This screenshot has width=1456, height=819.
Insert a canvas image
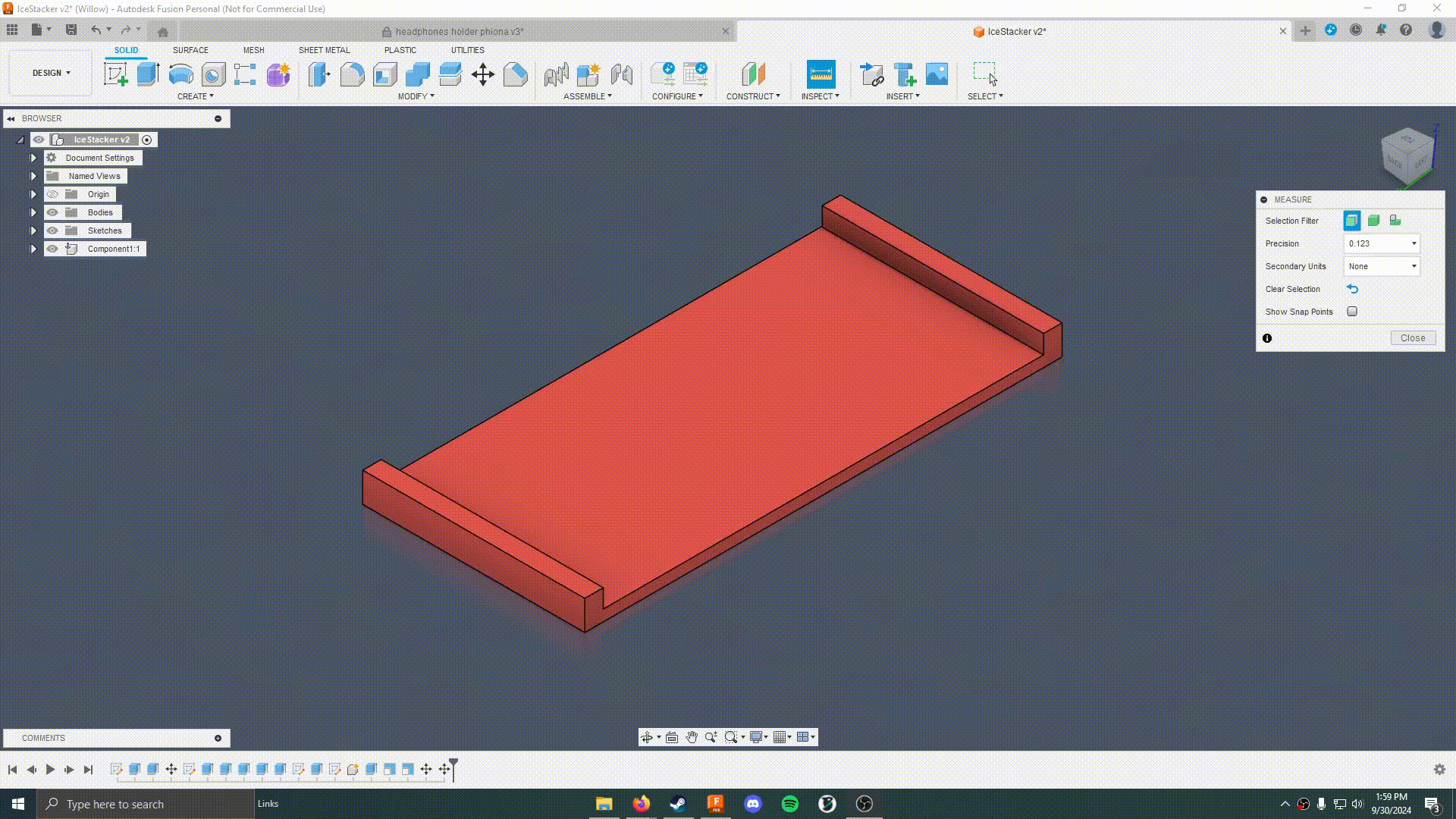coord(937,74)
